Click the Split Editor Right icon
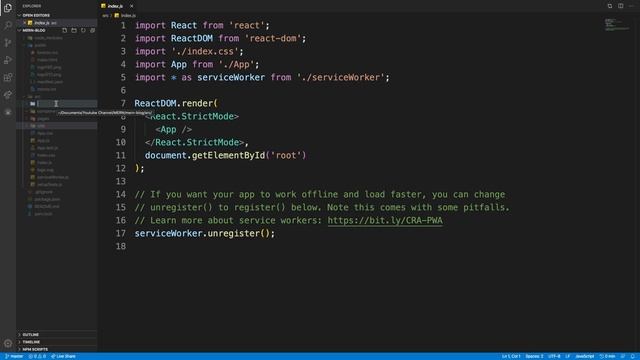Viewport: 640px width, 360px height. tap(620, 6)
